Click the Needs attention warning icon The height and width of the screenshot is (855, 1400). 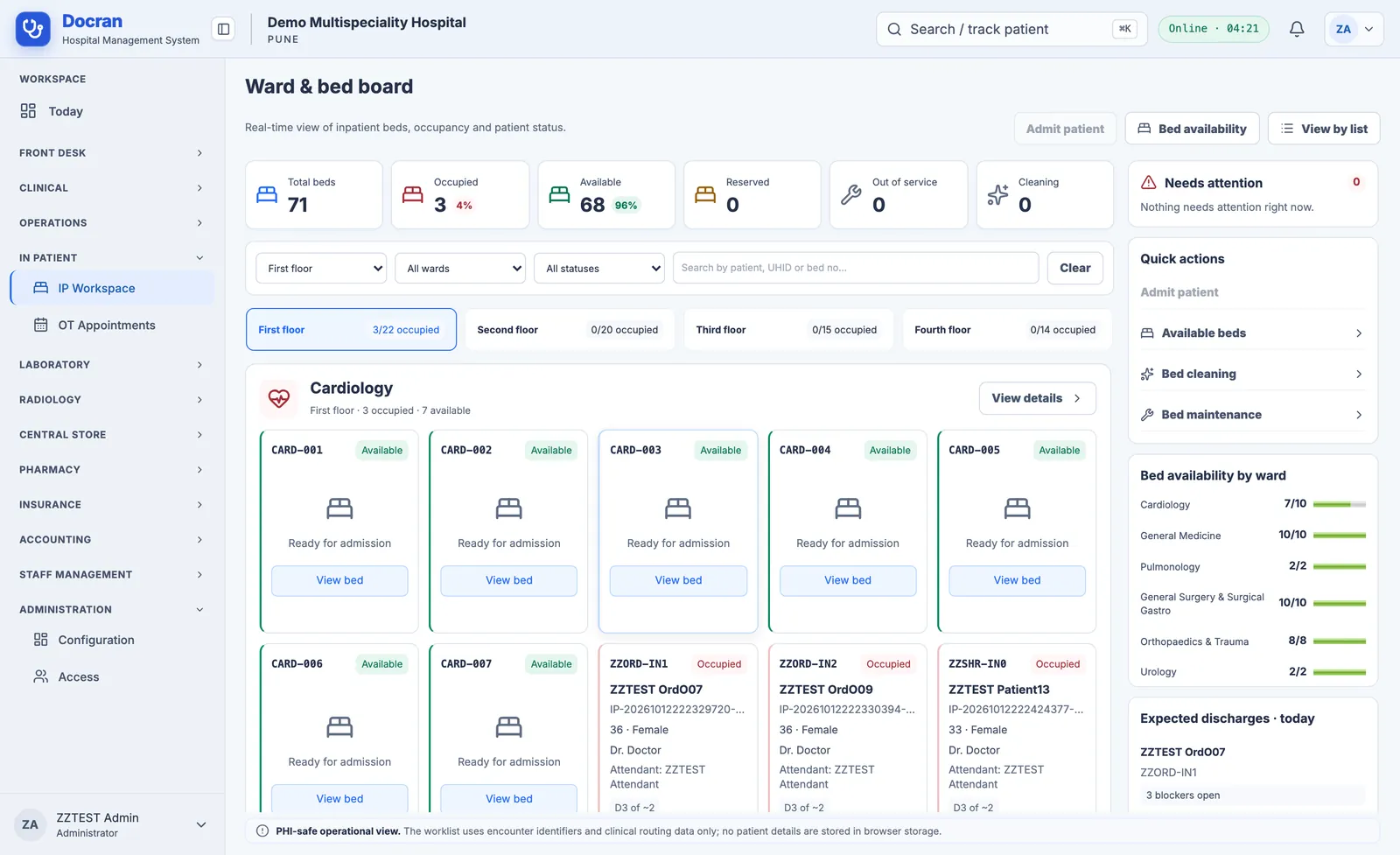pos(1149,182)
